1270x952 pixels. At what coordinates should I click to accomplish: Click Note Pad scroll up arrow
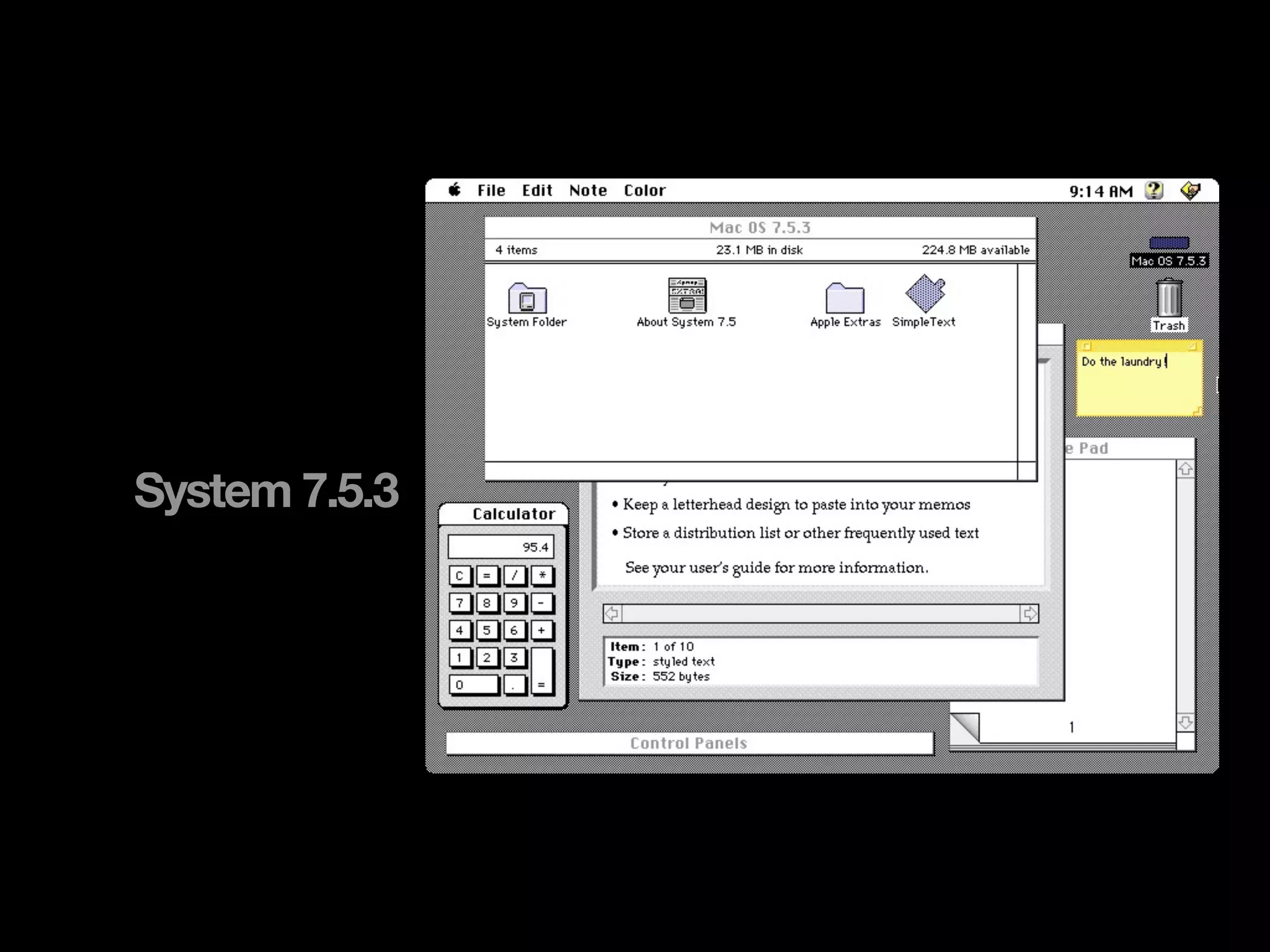1185,469
